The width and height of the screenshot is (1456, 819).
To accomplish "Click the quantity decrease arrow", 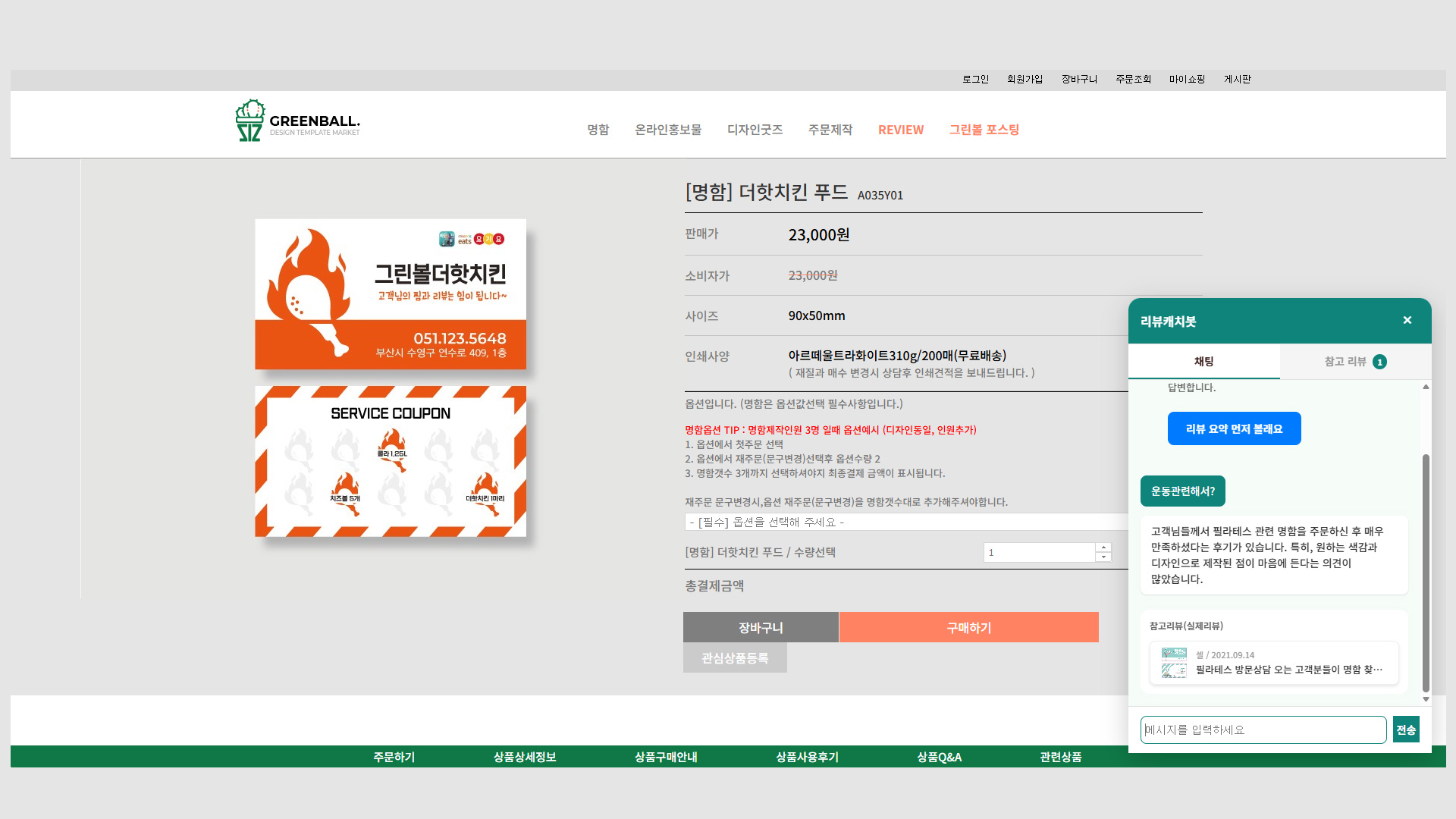I will [x=1104, y=557].
